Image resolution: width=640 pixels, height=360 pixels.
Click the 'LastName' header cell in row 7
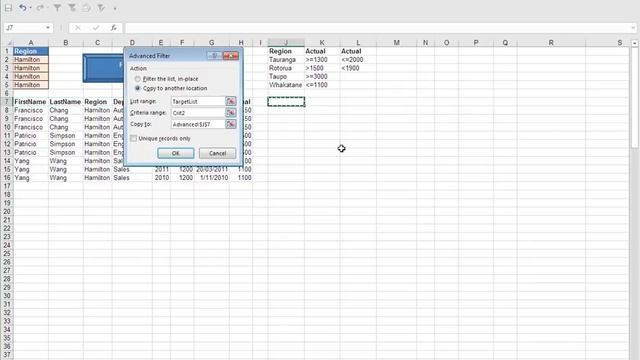click(x=66, y=102)
